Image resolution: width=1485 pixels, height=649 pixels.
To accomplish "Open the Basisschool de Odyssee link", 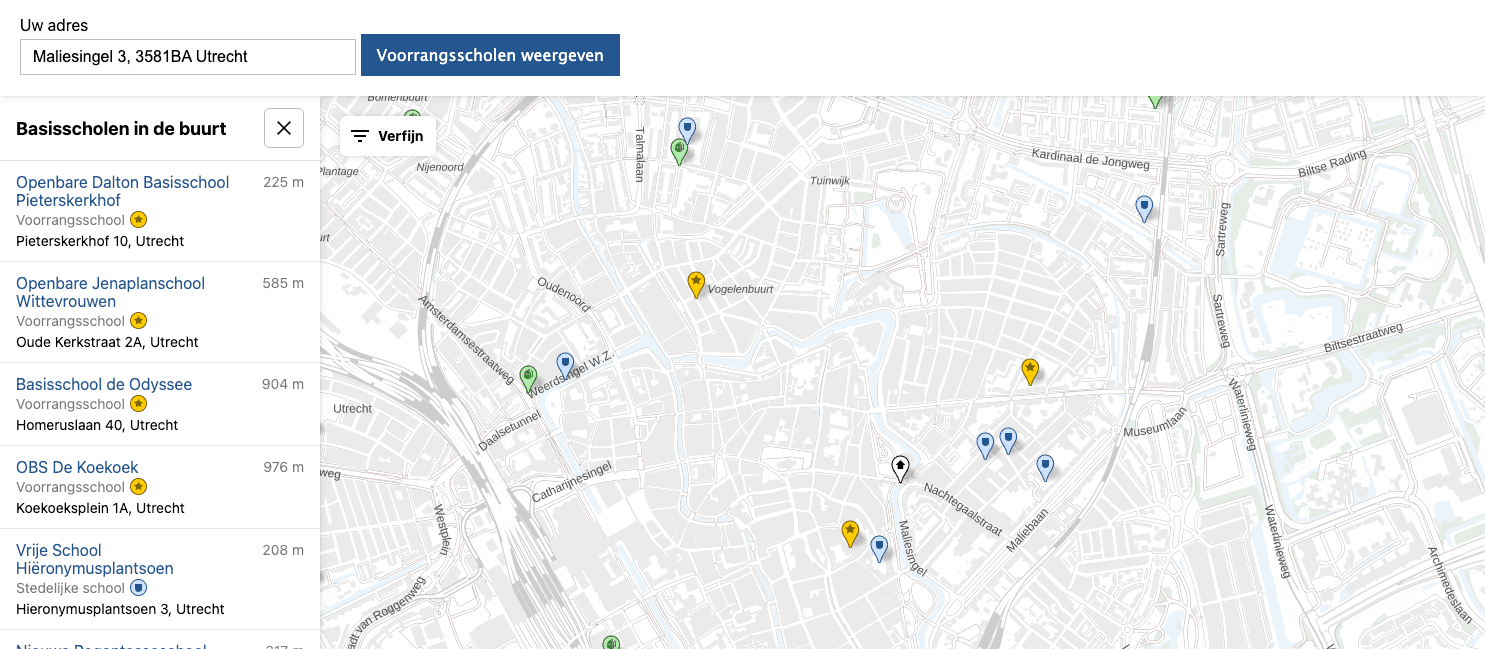I will [104, 384].
